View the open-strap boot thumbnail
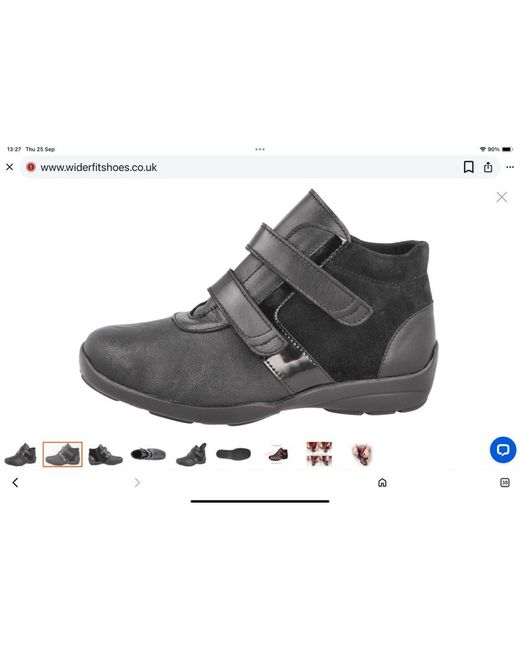Image resolution: width=520 pixels, height=650 pixels. [x=191, y=454]
